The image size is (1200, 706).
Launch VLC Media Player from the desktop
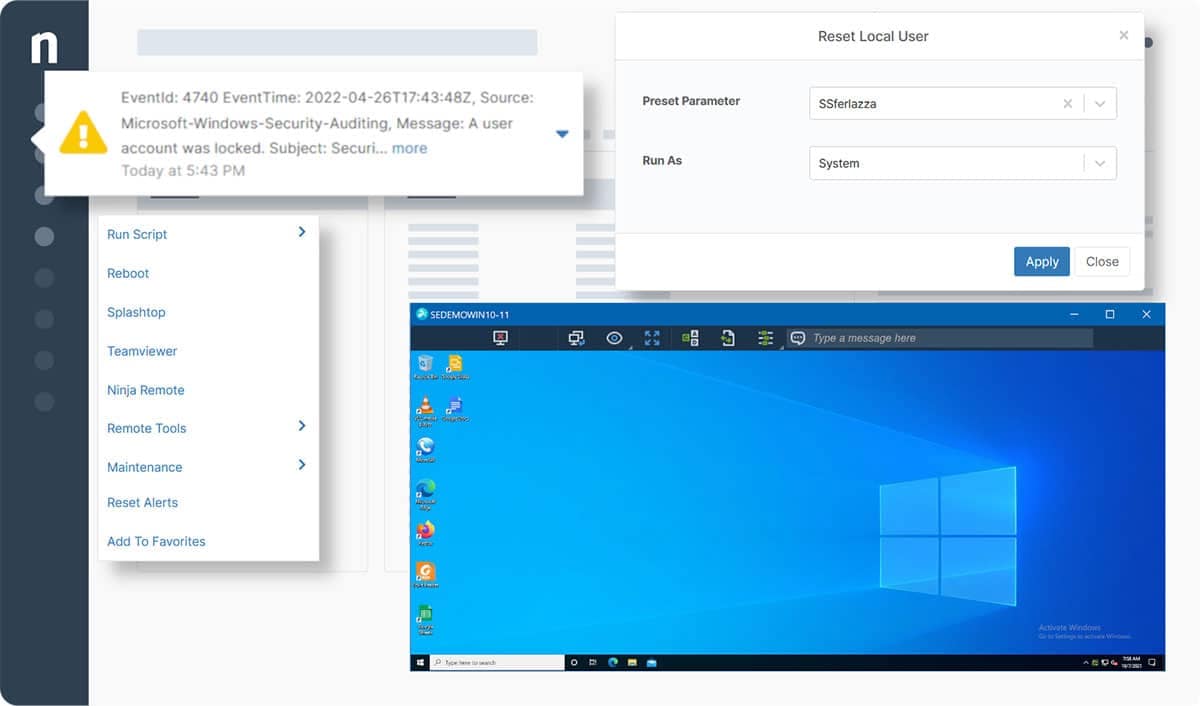[x=424, y=406]
